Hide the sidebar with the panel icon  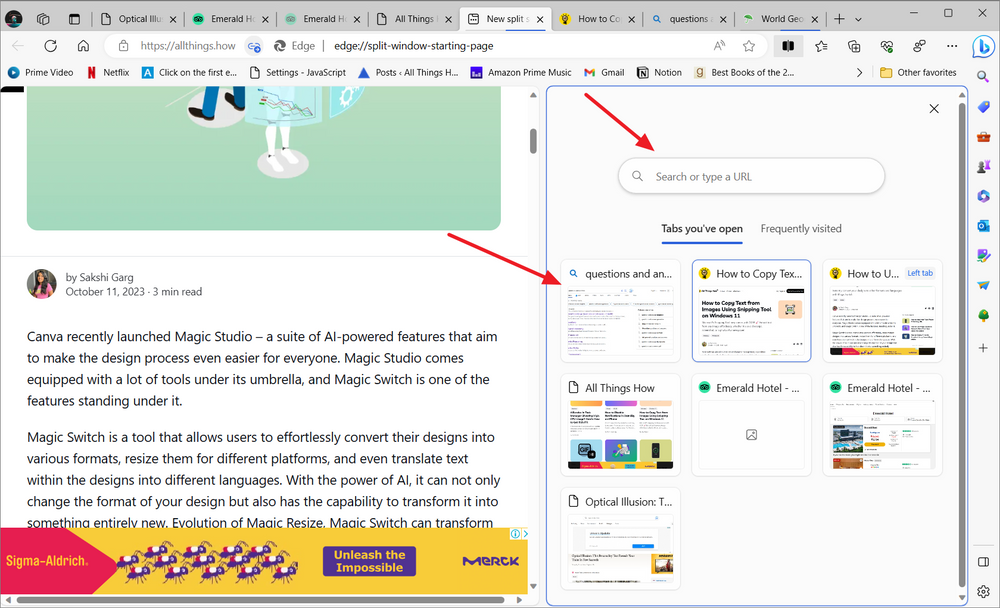[x=983, y=562]
